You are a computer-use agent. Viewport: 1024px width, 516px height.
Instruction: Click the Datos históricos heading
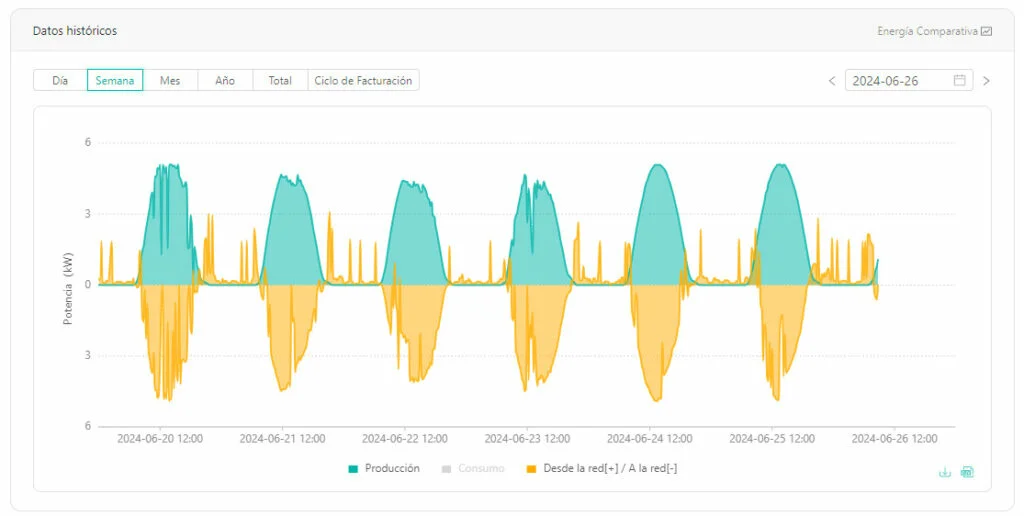point(75,31)
